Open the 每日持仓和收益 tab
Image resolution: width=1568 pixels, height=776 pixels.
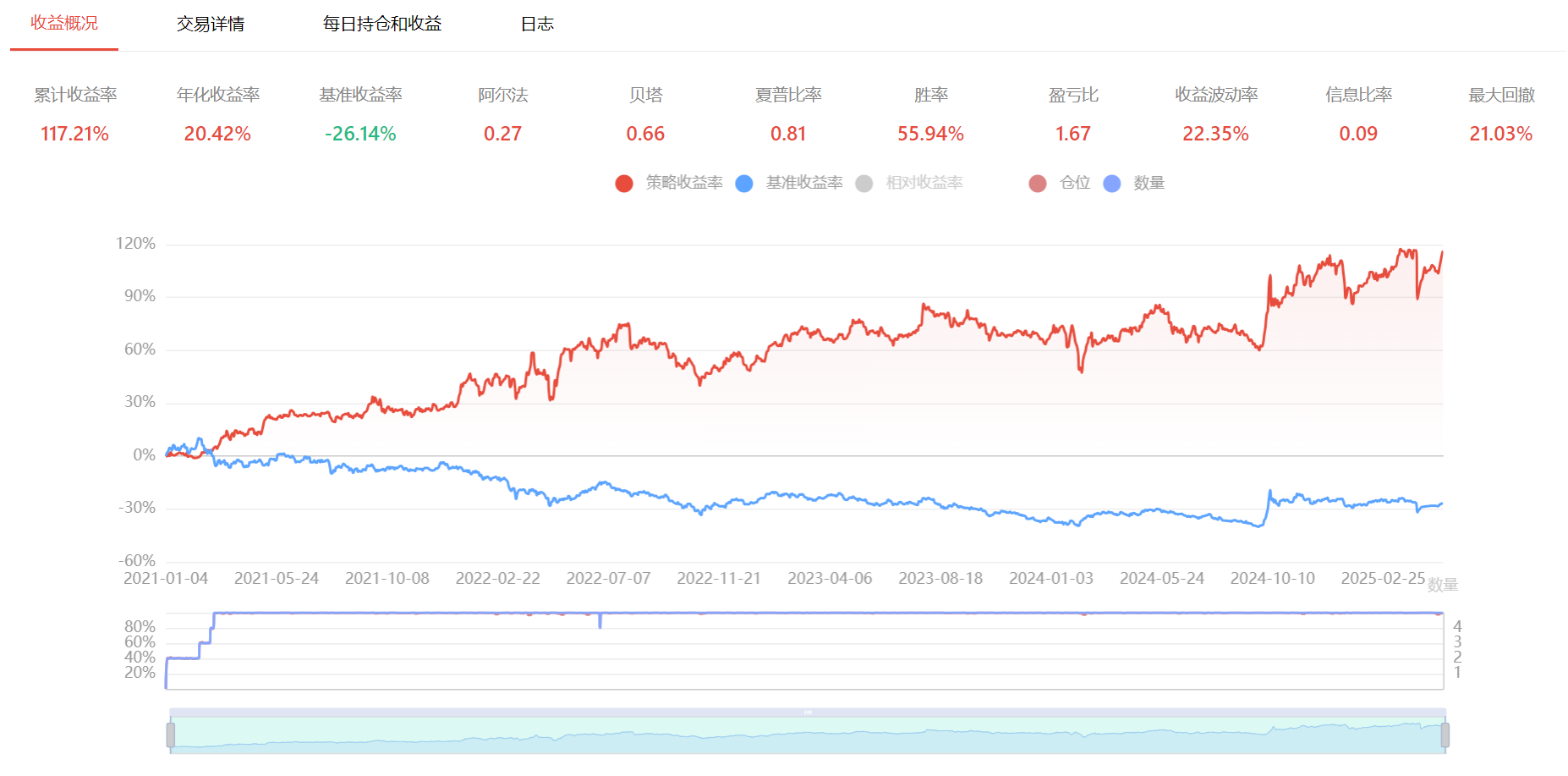click(x=382, y=25)
